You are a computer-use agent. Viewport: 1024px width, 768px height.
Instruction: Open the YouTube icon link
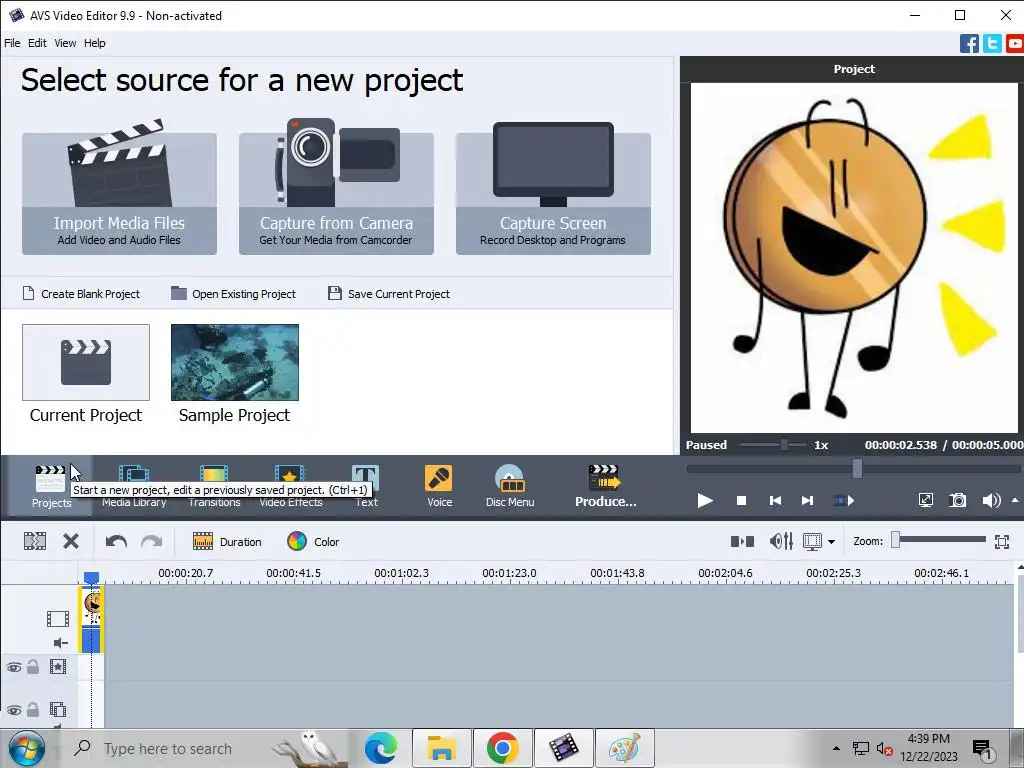[x=1015, y=44]
